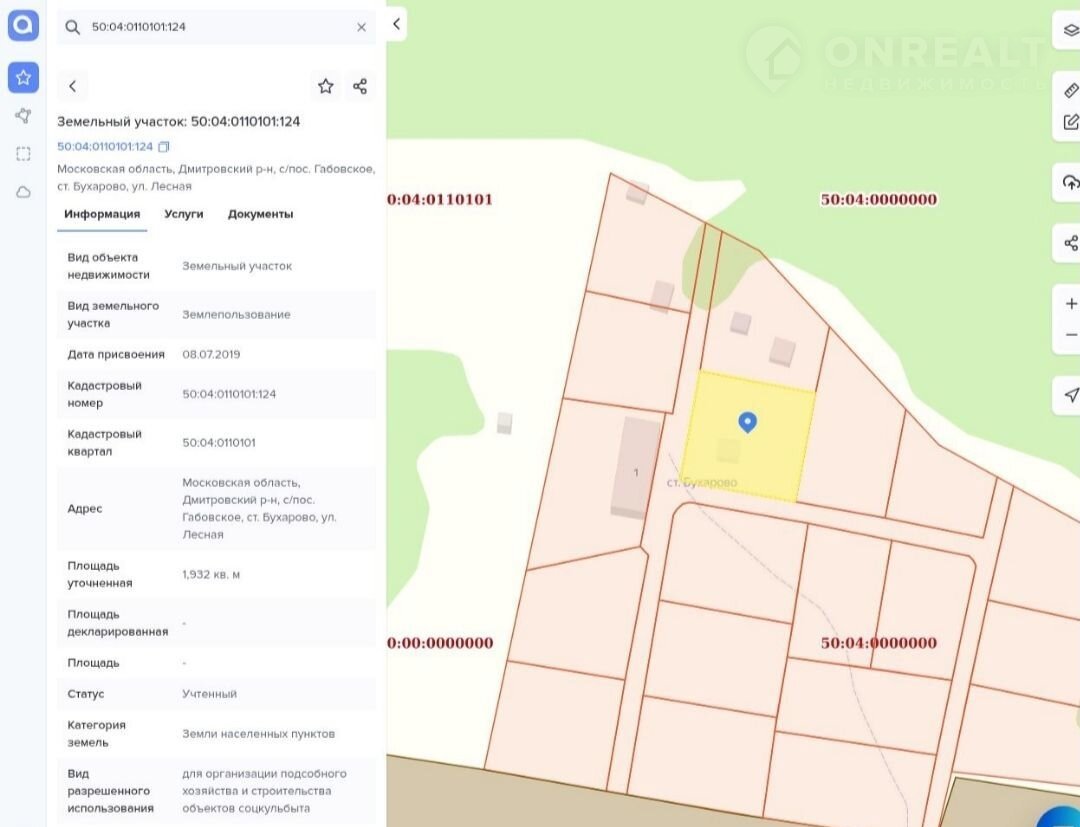Image resolution: width=1080 pixels, height=827 pixels.
Task: Go back from the land plot details
Action: click(73, 86)
